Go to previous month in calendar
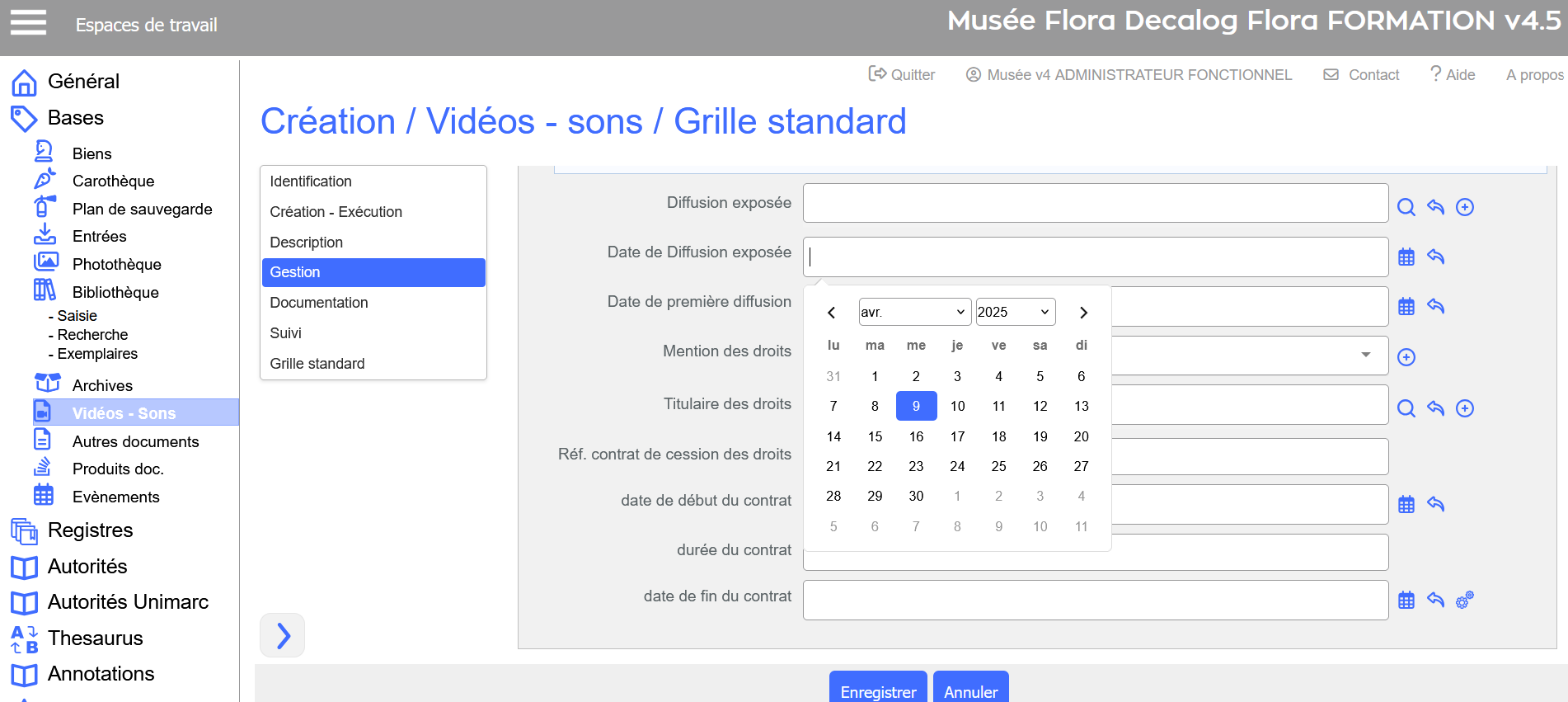Screen dimensions: 1568x702 pyautogui.click(x=832, y=313)
